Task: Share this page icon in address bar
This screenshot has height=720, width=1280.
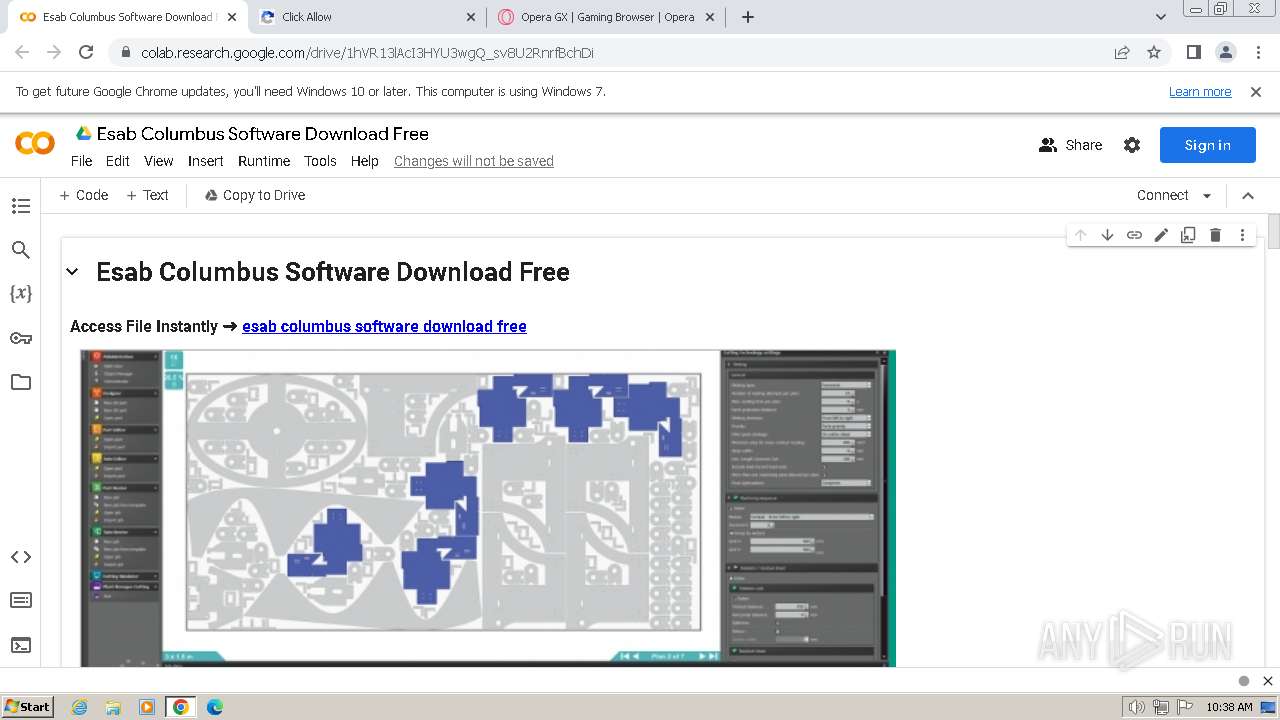Action: point(1122,52)
